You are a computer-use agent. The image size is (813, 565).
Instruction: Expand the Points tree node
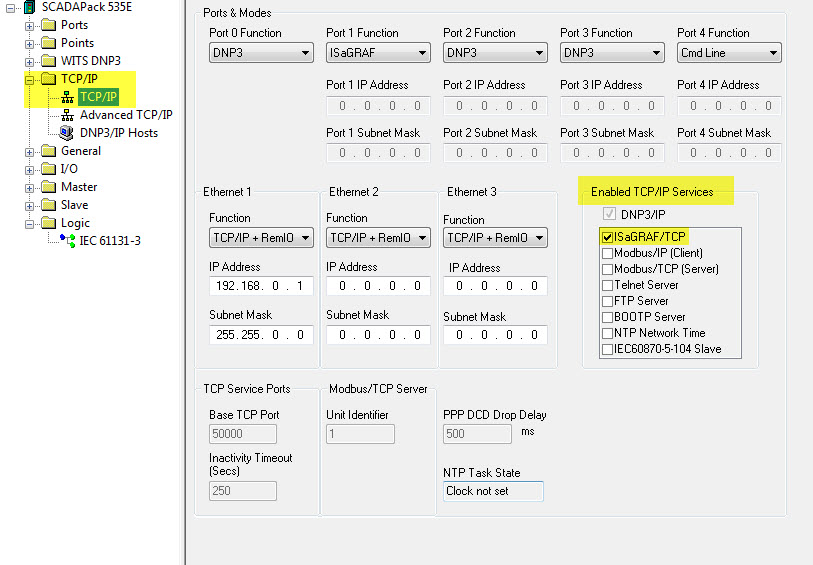(30, 44)
